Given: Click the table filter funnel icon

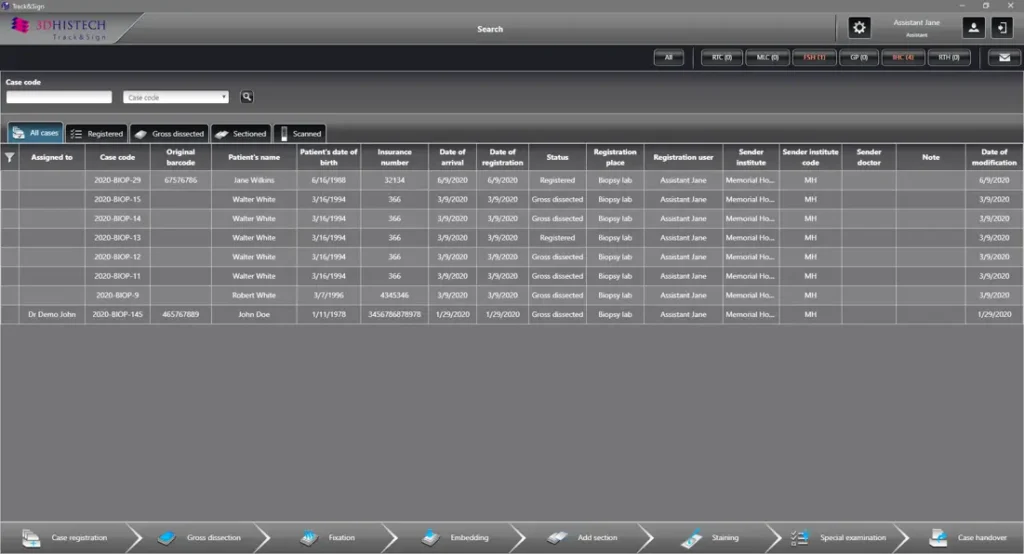Looking at the screenshot, I should 9,157.
